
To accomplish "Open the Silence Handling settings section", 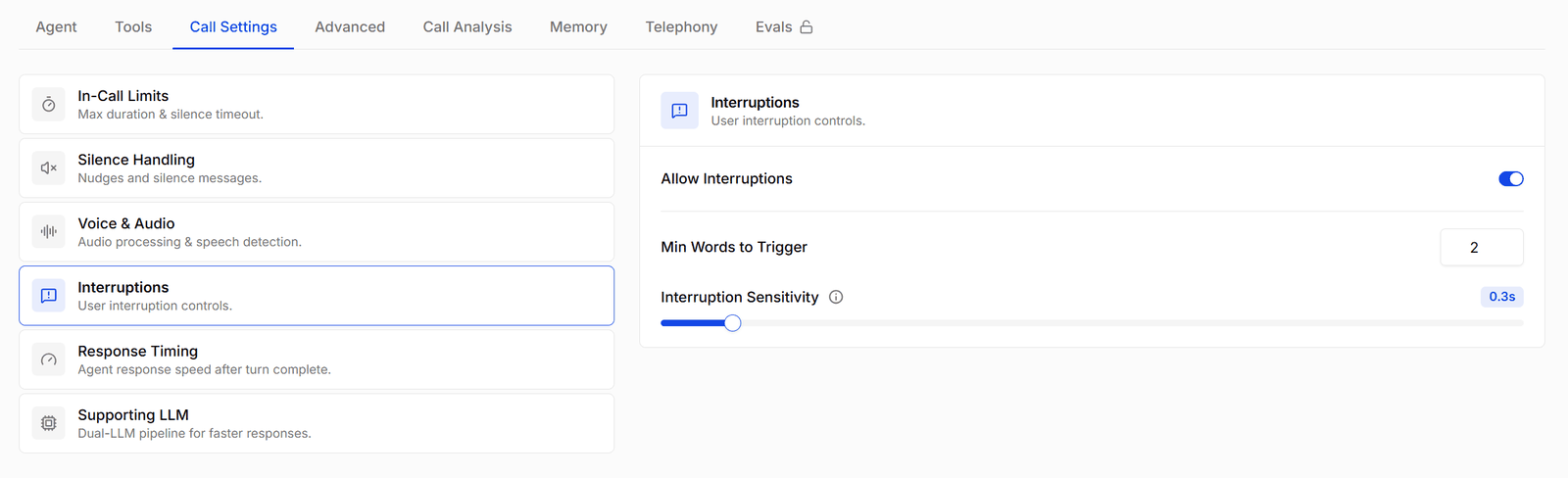I will coord(317,168).
